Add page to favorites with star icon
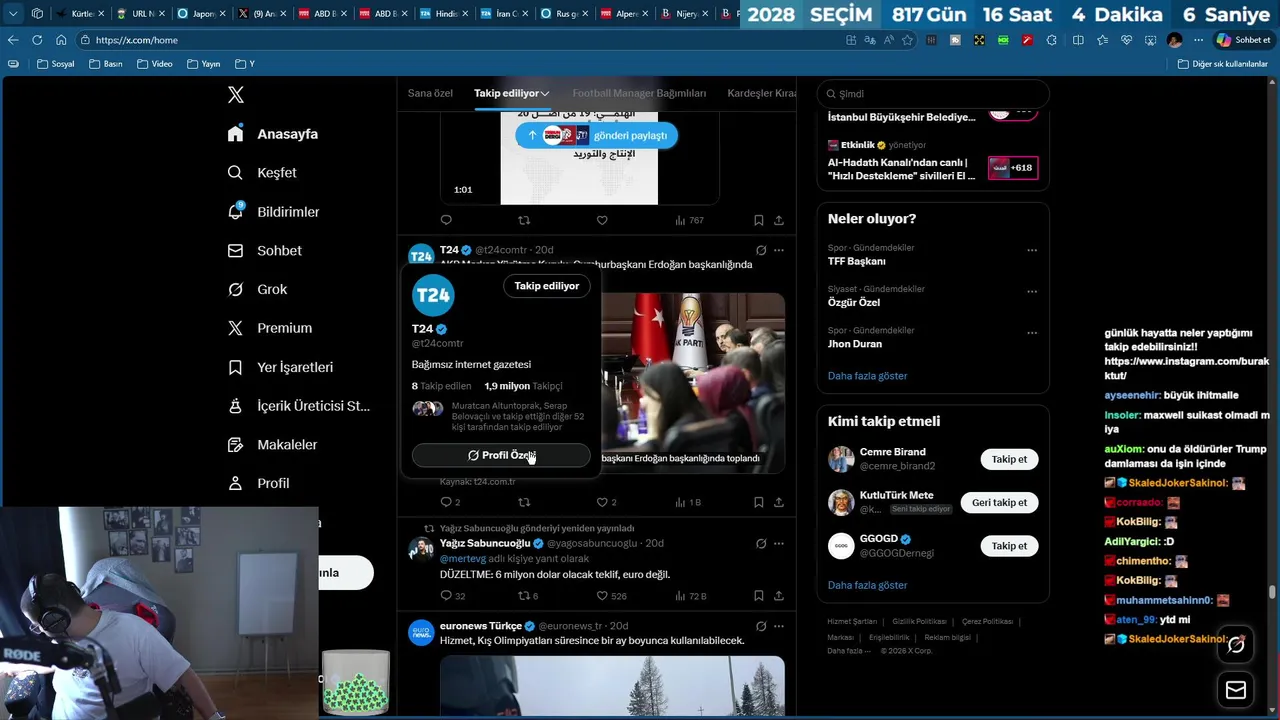 coord(907,40)
